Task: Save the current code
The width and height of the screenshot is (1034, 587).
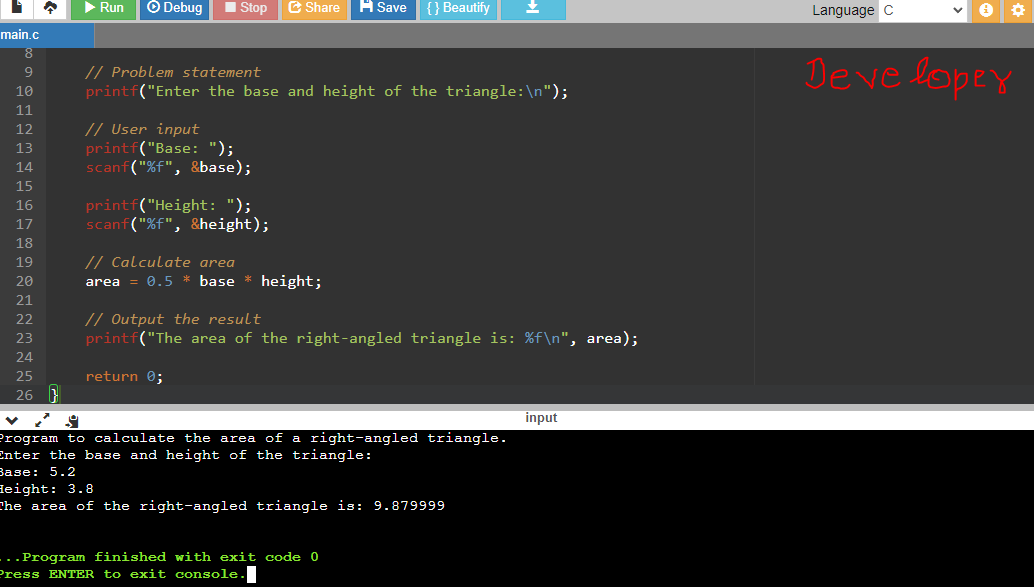Action: (x=382, y=10)
